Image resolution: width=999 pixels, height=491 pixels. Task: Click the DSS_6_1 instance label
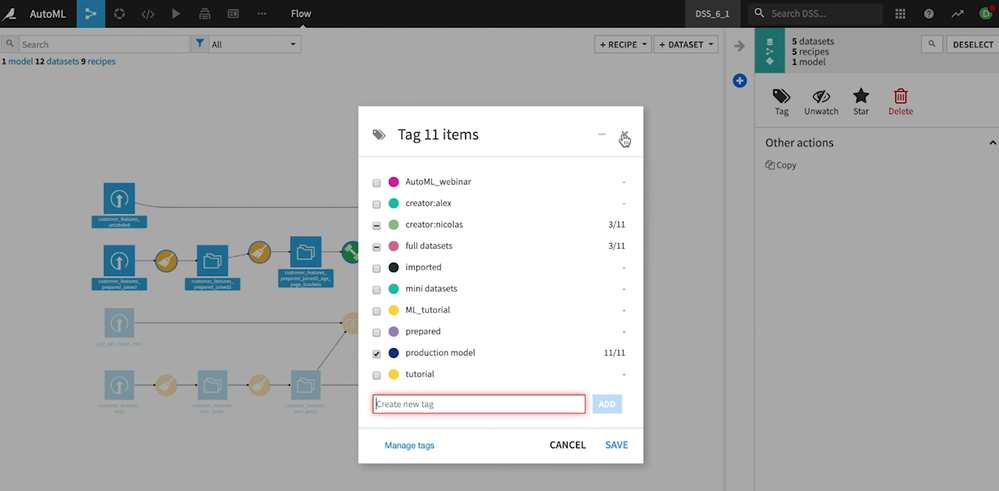pos(712,13)
